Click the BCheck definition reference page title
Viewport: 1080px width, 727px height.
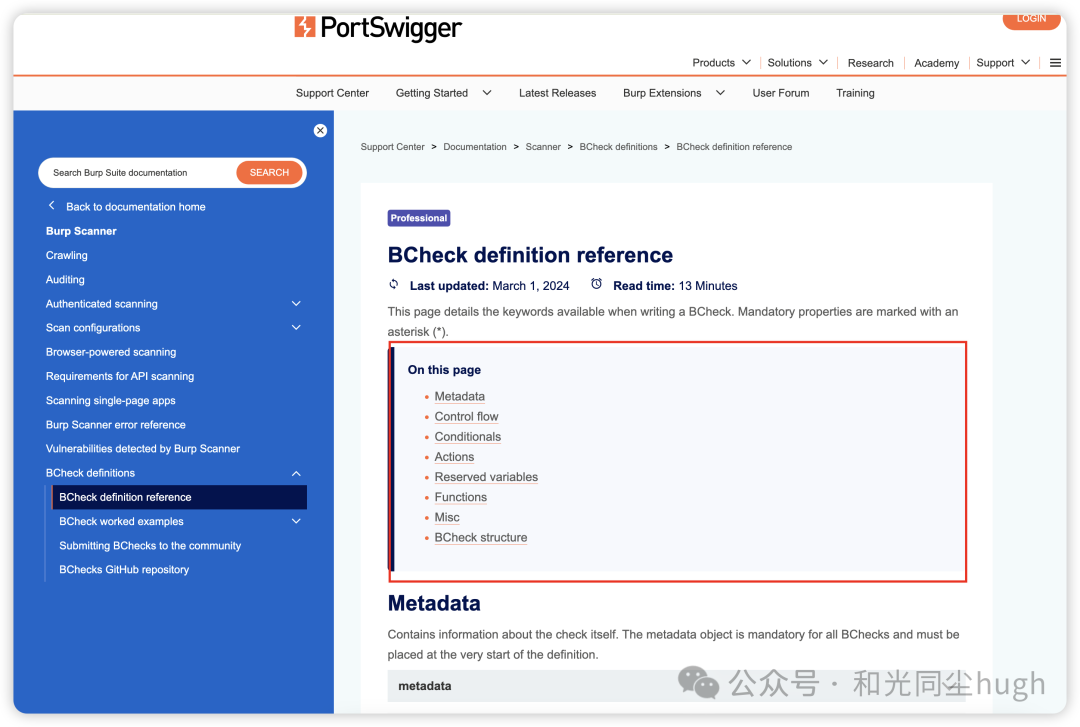pyautogui.click(x=530, y=254)
